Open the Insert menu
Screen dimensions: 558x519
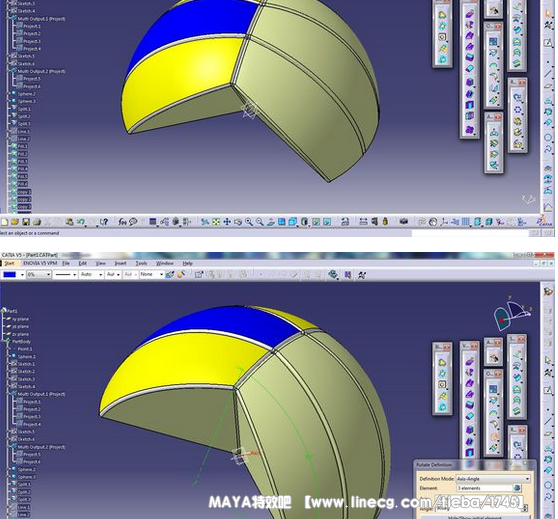(121, 263)
